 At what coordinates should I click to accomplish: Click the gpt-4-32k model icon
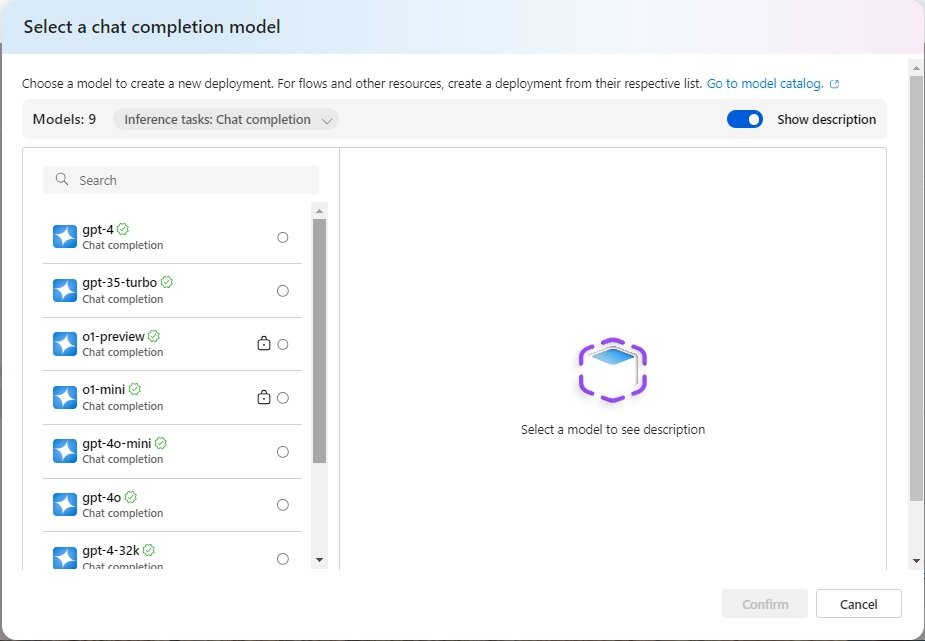click(x=65, y=558)
